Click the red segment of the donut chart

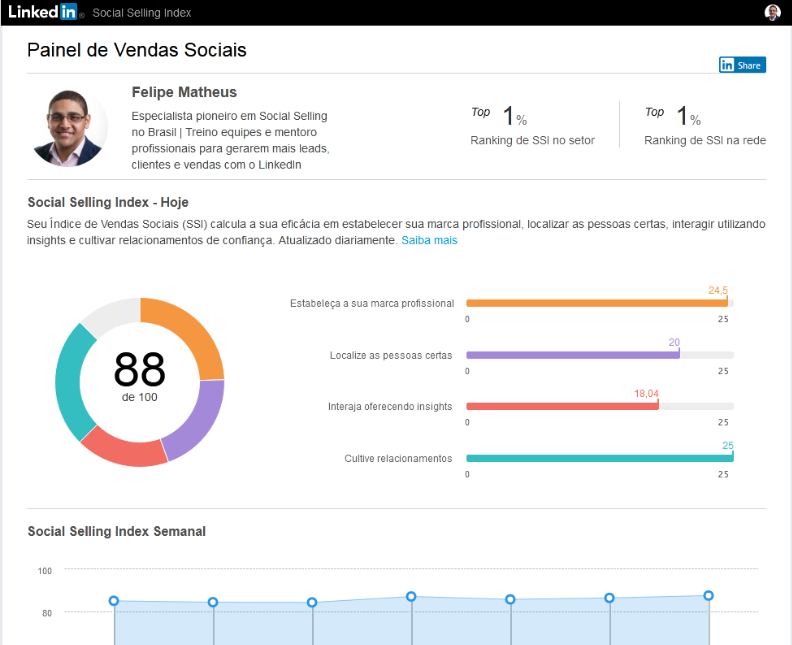click(123, 449)
